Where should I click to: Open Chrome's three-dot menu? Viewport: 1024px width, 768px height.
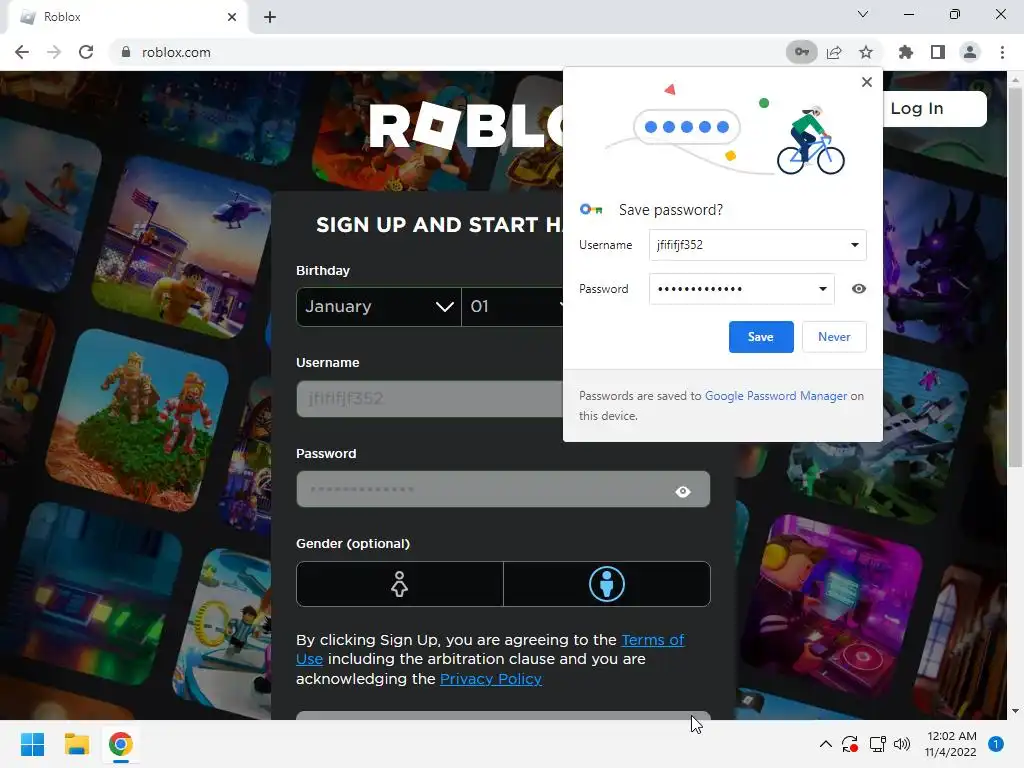point(1002,52)
